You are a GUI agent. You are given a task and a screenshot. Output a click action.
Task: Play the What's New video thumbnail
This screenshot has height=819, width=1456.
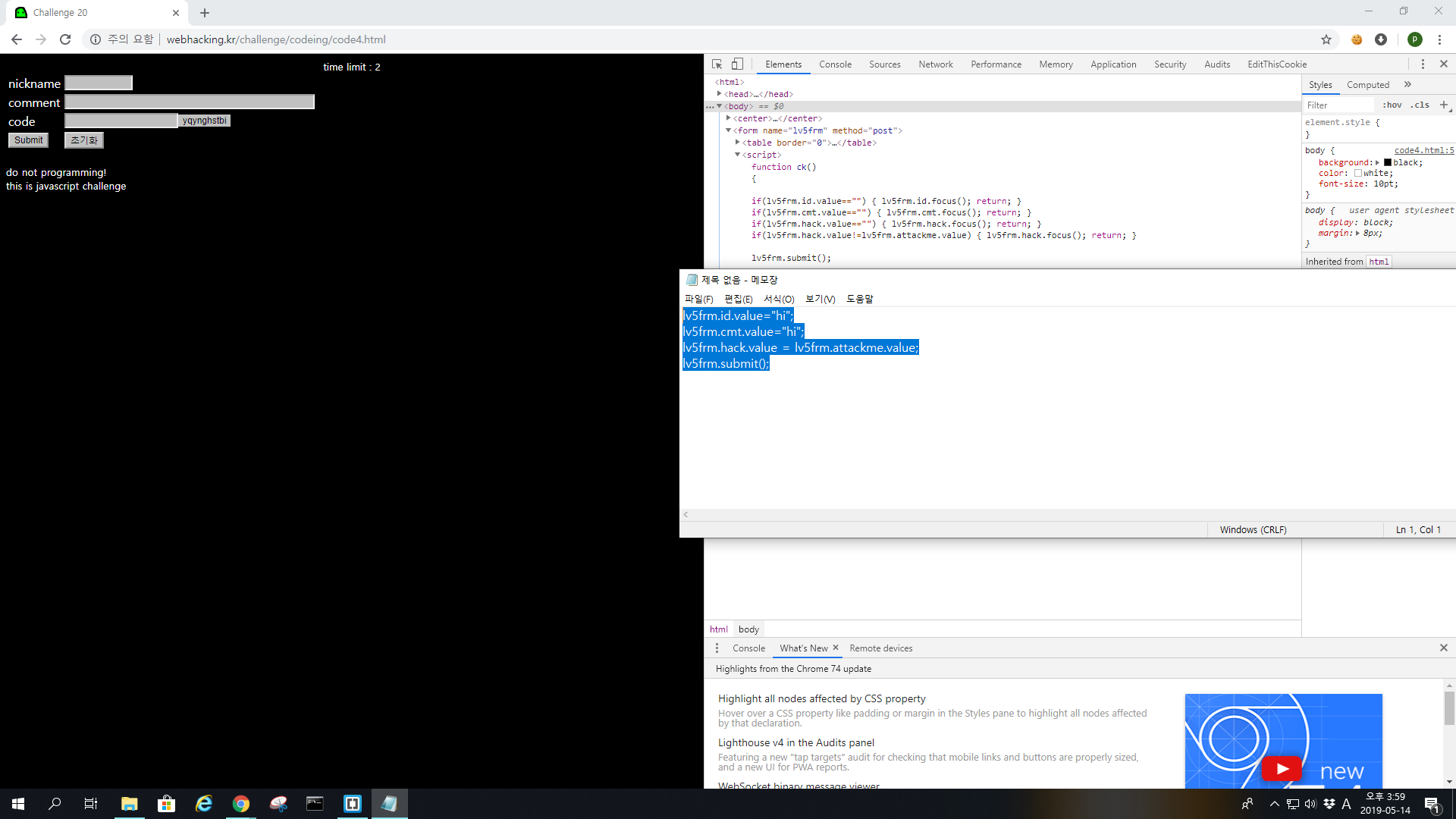[1282, 768]
